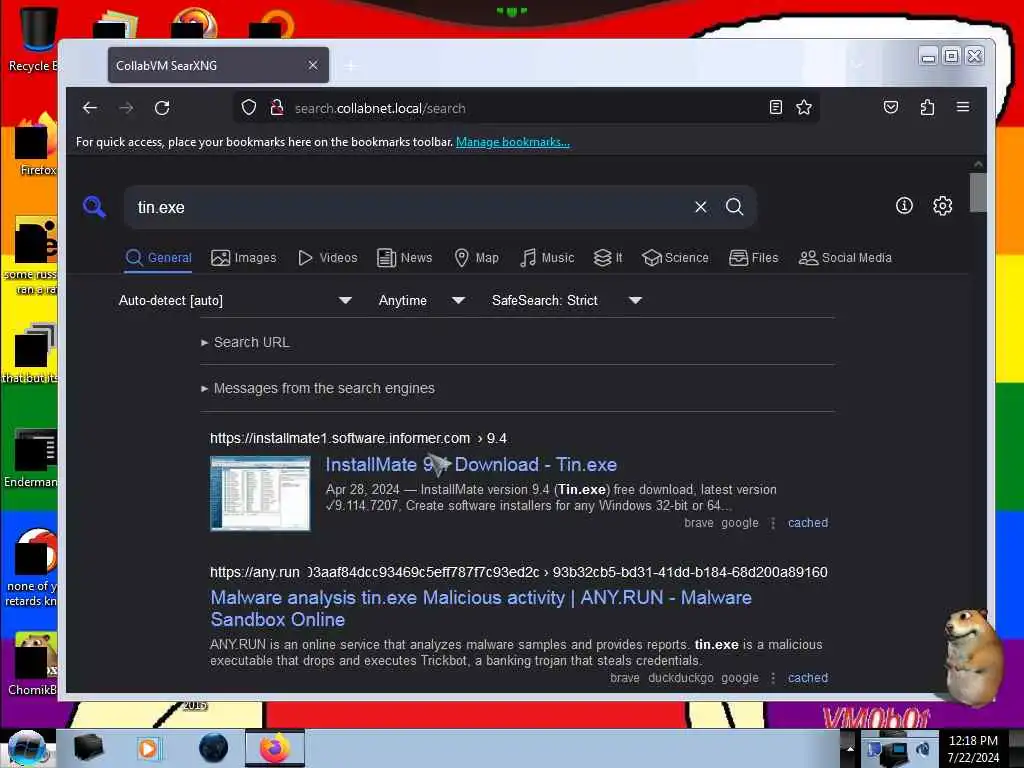Screen dimensions: 1024x768
Task: Switch to the Science tab
Action: click(x=675, y=258)
